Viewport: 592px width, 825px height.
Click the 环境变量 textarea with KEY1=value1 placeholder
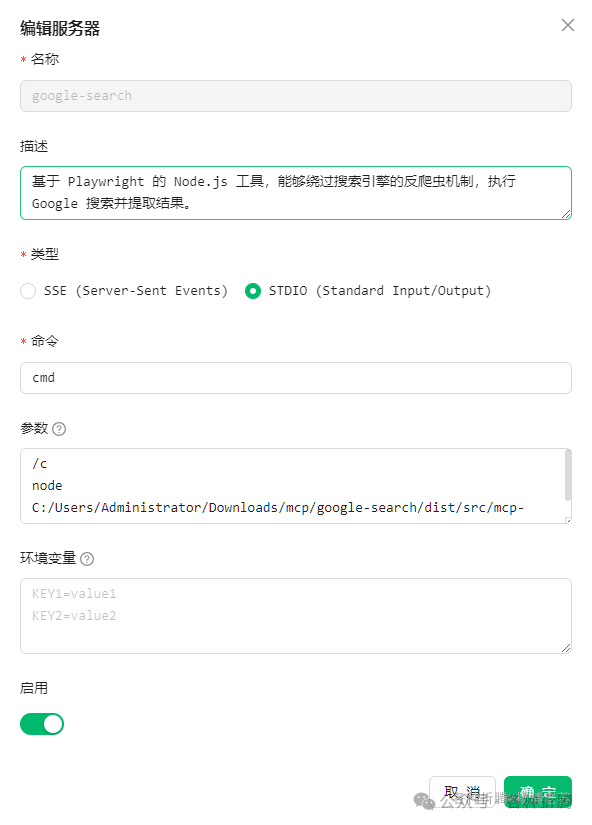click(296, 616)
